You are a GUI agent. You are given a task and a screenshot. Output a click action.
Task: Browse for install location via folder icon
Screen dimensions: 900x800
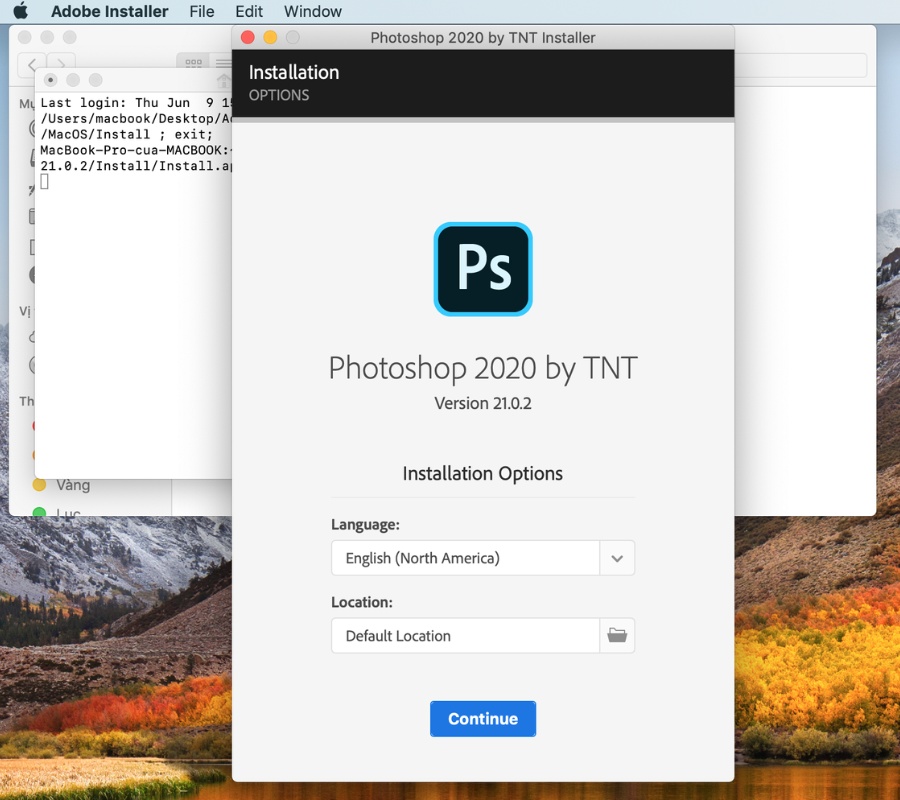point(617,636)
